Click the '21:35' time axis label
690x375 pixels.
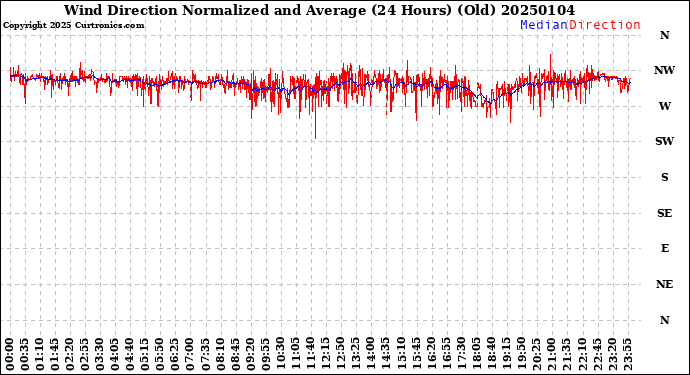click(x=567, y=354)
